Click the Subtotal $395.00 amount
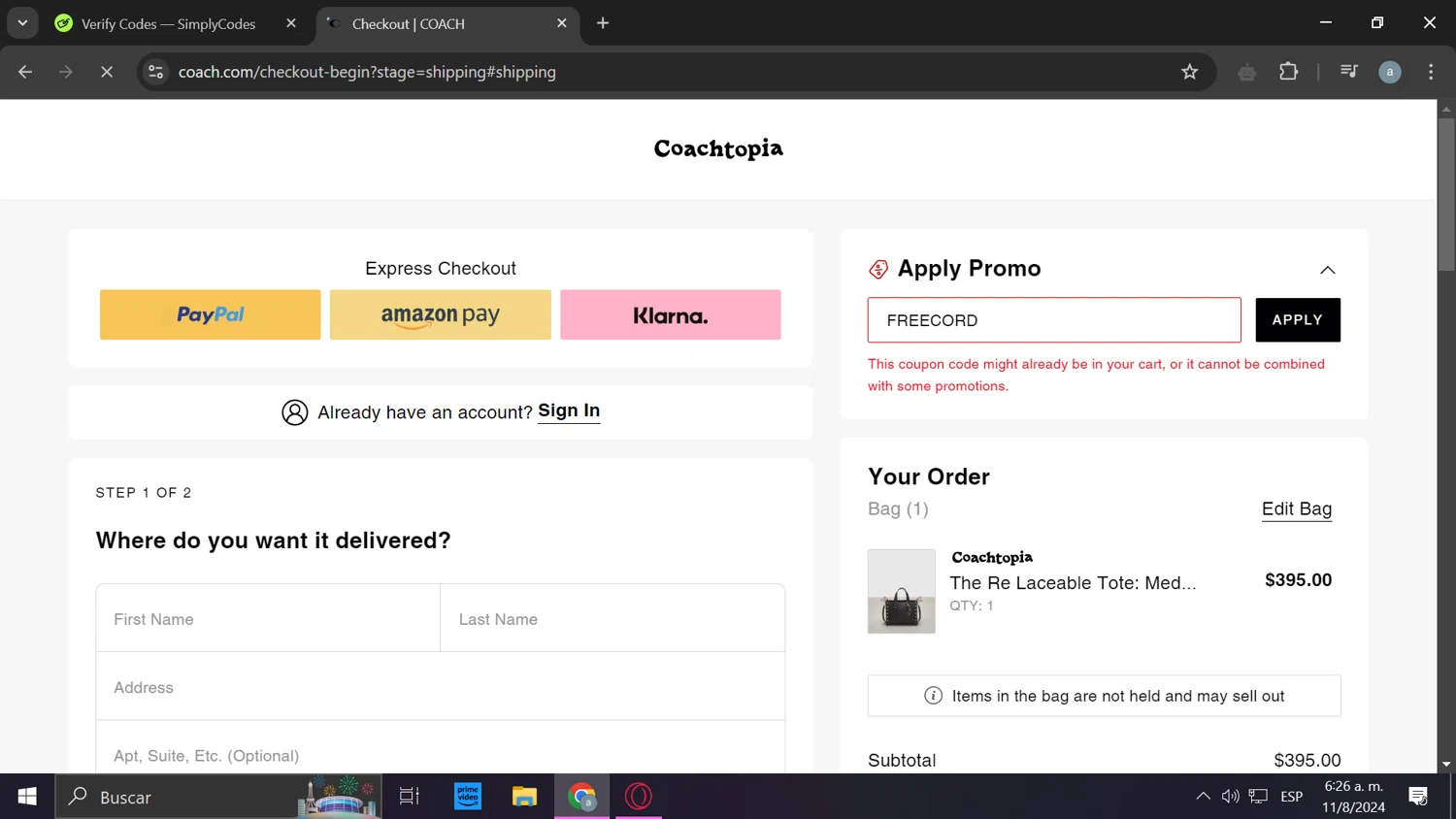 click(1307, 761)
